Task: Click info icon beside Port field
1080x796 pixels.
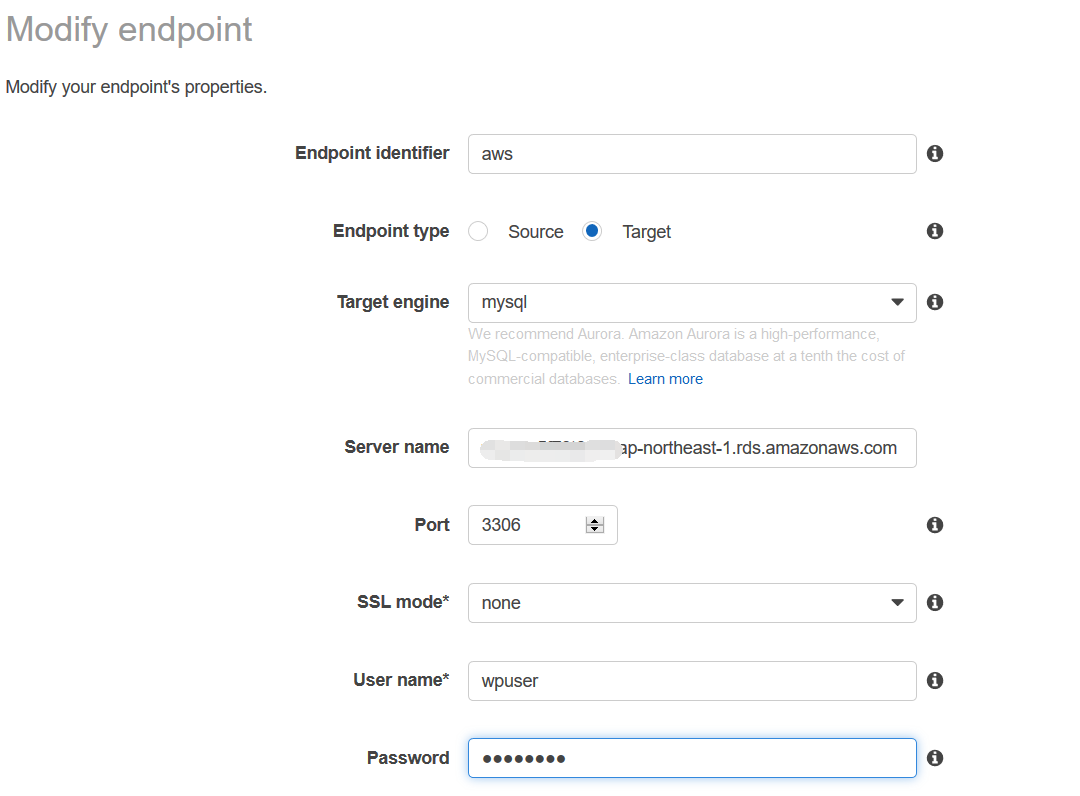Action: point(935,525)
